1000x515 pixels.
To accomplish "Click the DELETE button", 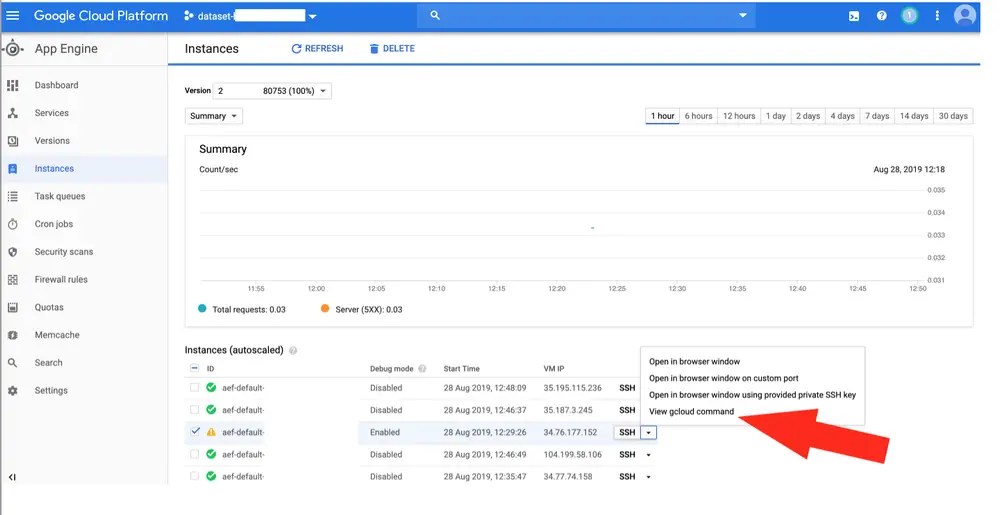I will click(392, 48).
